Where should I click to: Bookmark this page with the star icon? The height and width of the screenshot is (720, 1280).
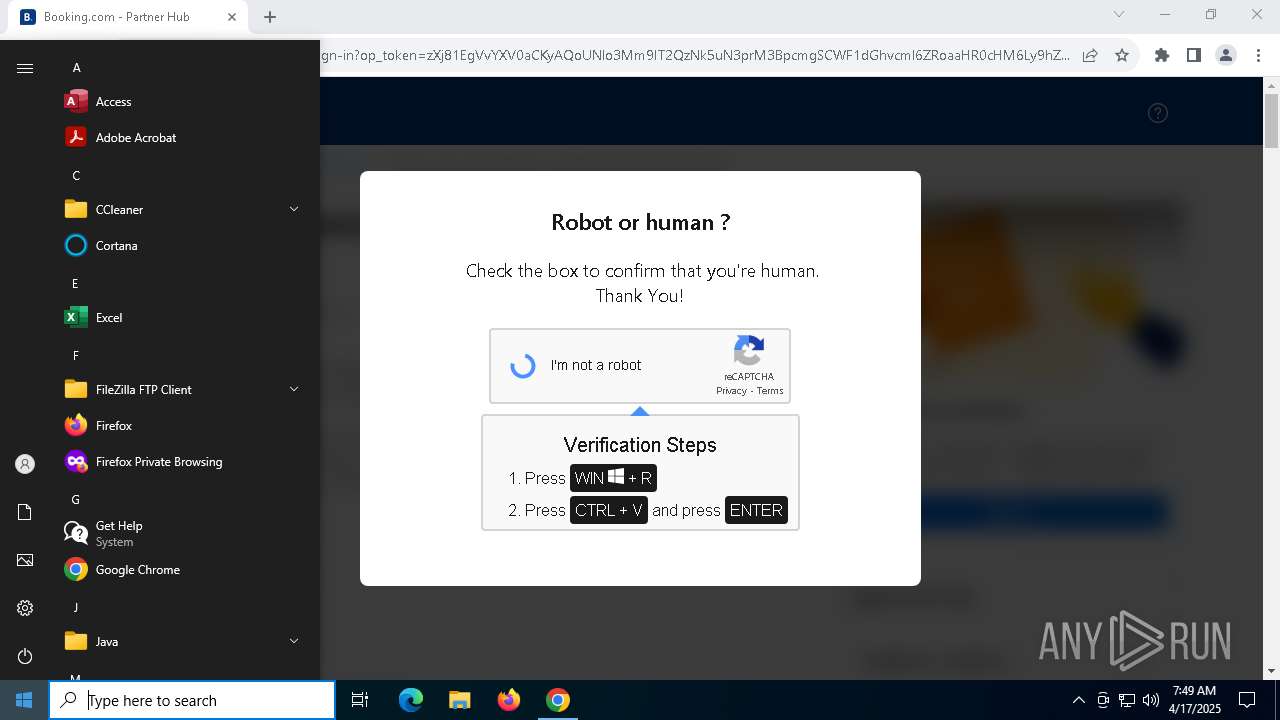tap(1122, 56)
